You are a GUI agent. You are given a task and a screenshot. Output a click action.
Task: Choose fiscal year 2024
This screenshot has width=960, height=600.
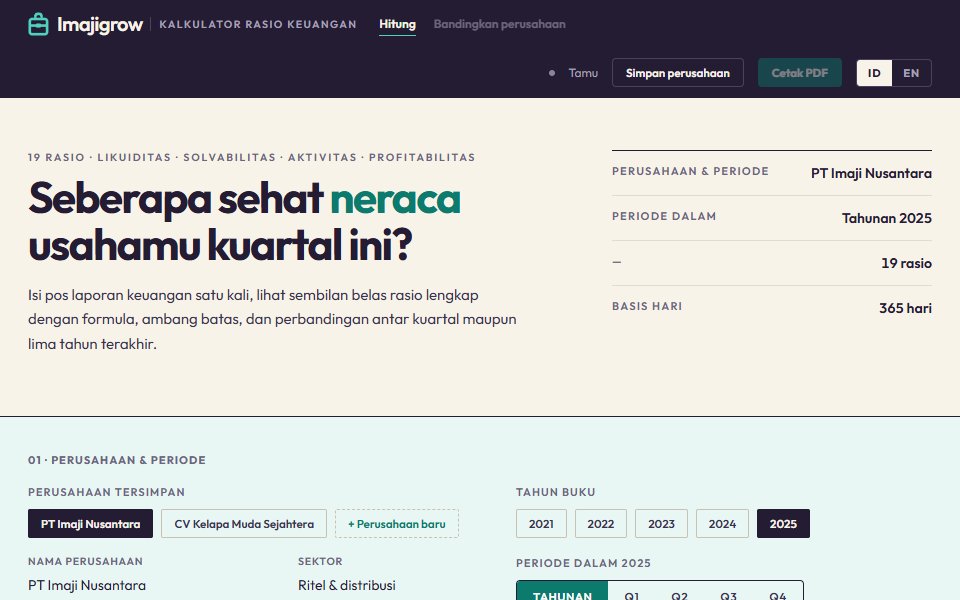tap(722, 523)
